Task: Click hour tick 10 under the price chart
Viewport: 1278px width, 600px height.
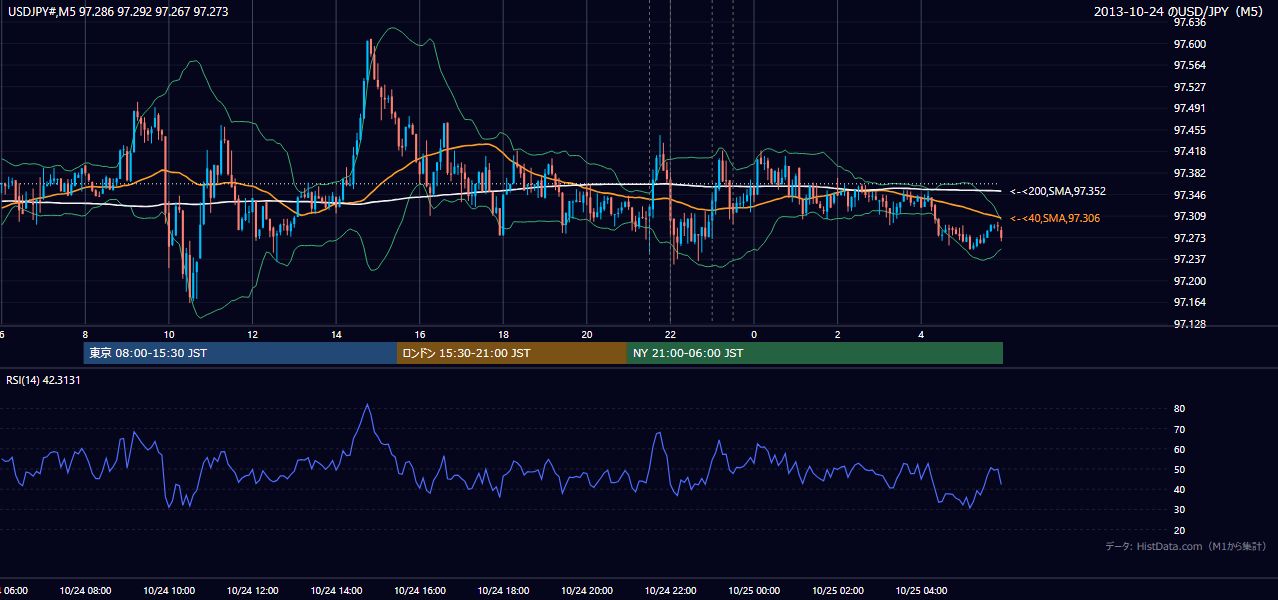Action: pyautogui.click(x=169, y=335)
